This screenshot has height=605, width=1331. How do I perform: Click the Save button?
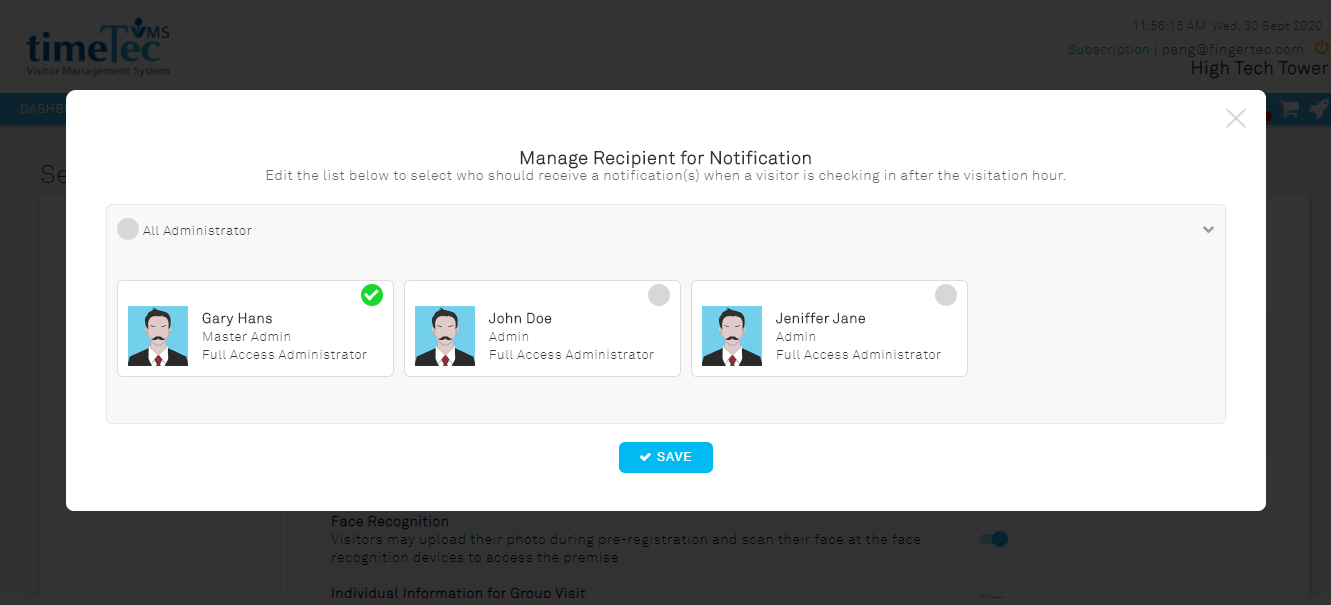666,457
